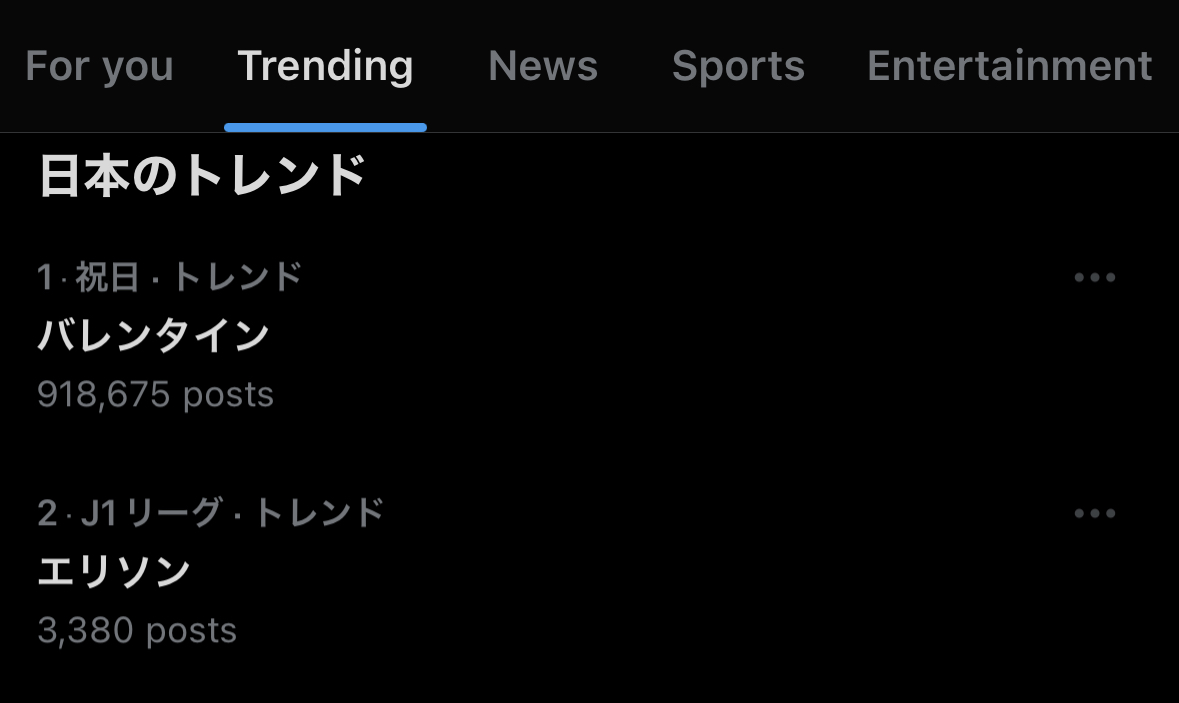Click the rank number 2
This screenshot has height=703, width=1179.
click(46, 513)
